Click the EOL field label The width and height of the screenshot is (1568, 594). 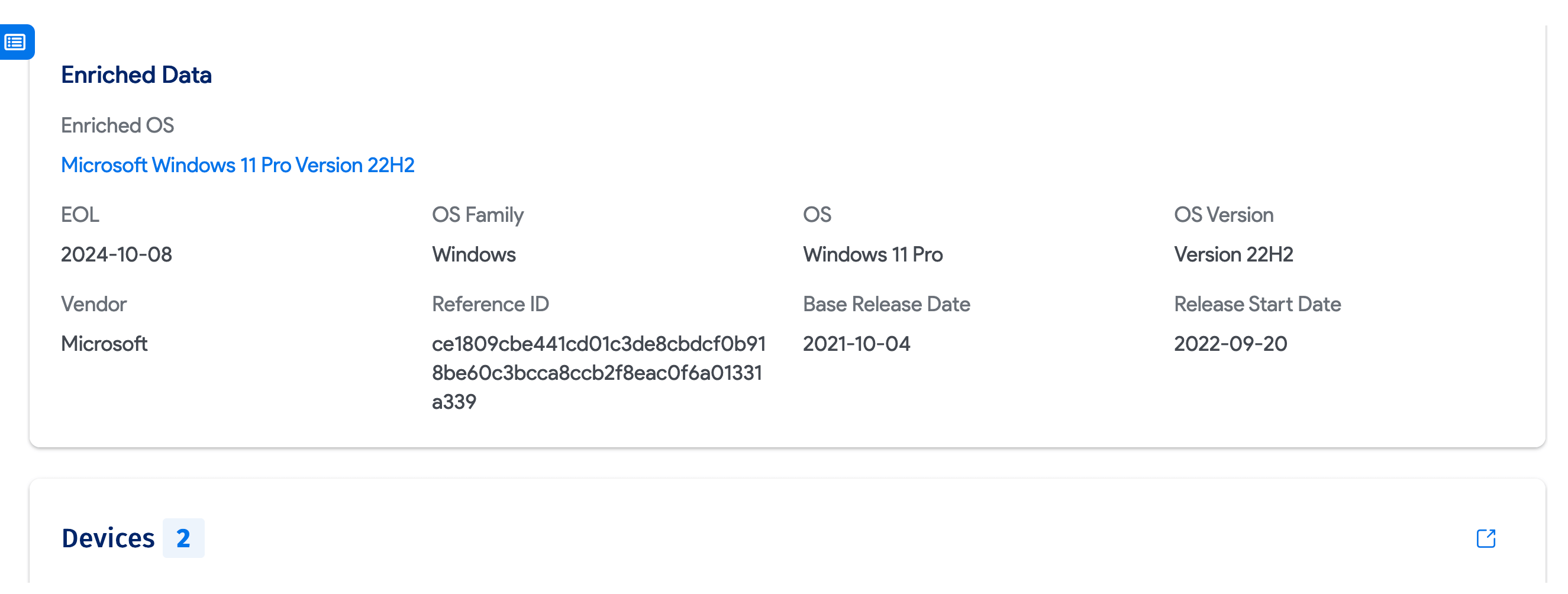pyautogui.click(x=80, y=214)
